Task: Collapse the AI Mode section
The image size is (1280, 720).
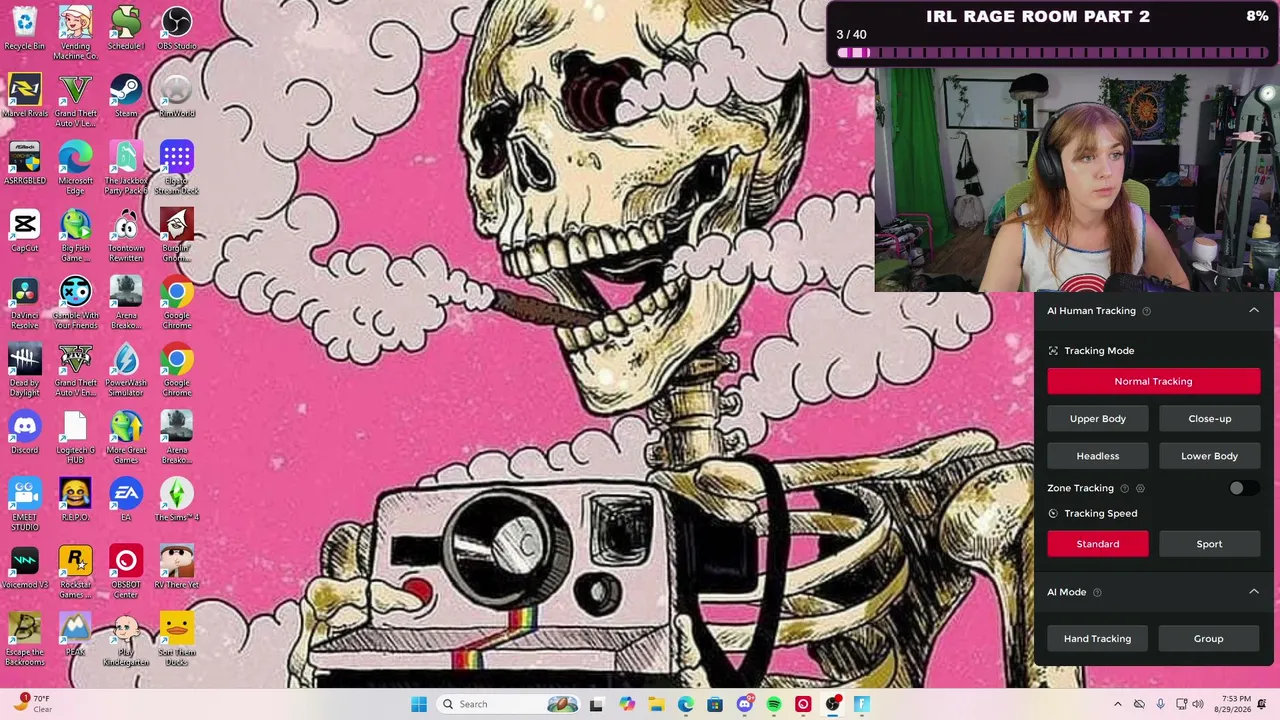Action: (1254, 592)
